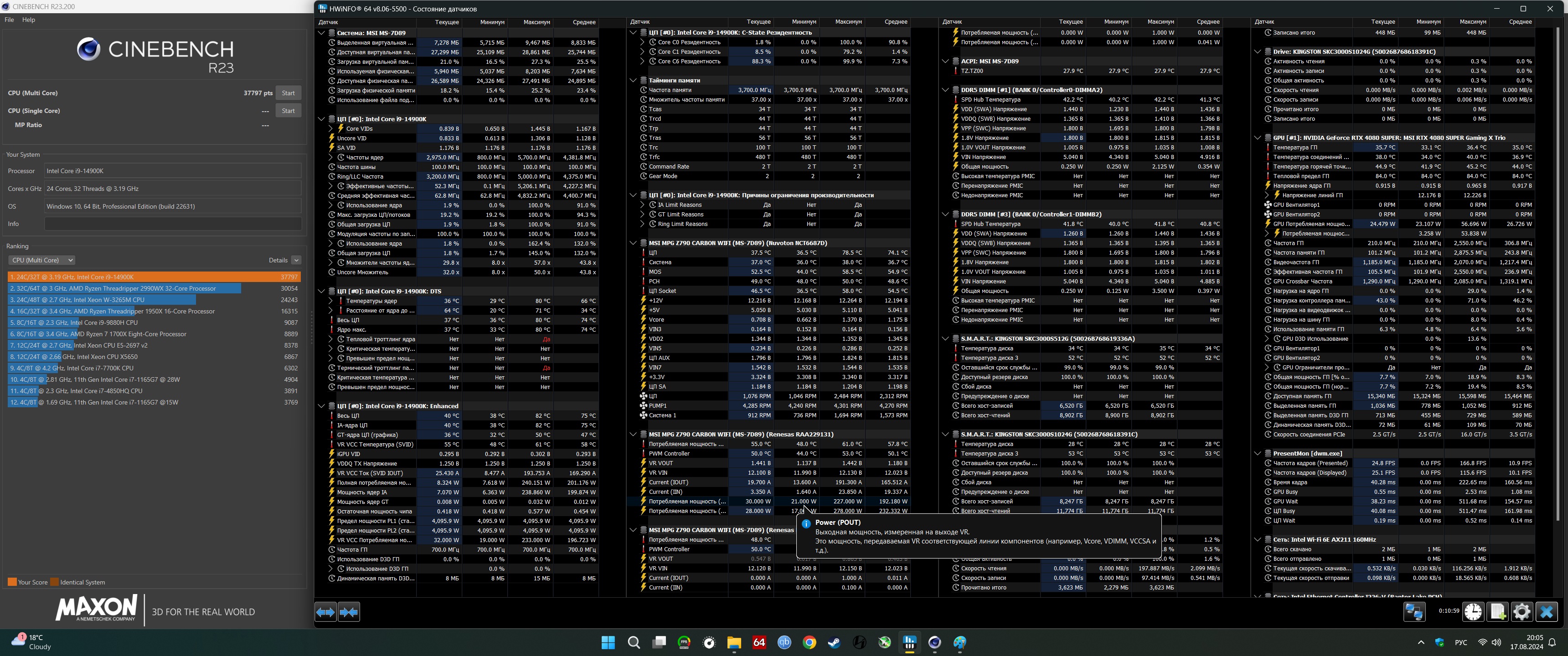Open HWiNFO sensor settings gear
The width and height of the screenshot is (1568, 656).
click(x=1522, y=611)
